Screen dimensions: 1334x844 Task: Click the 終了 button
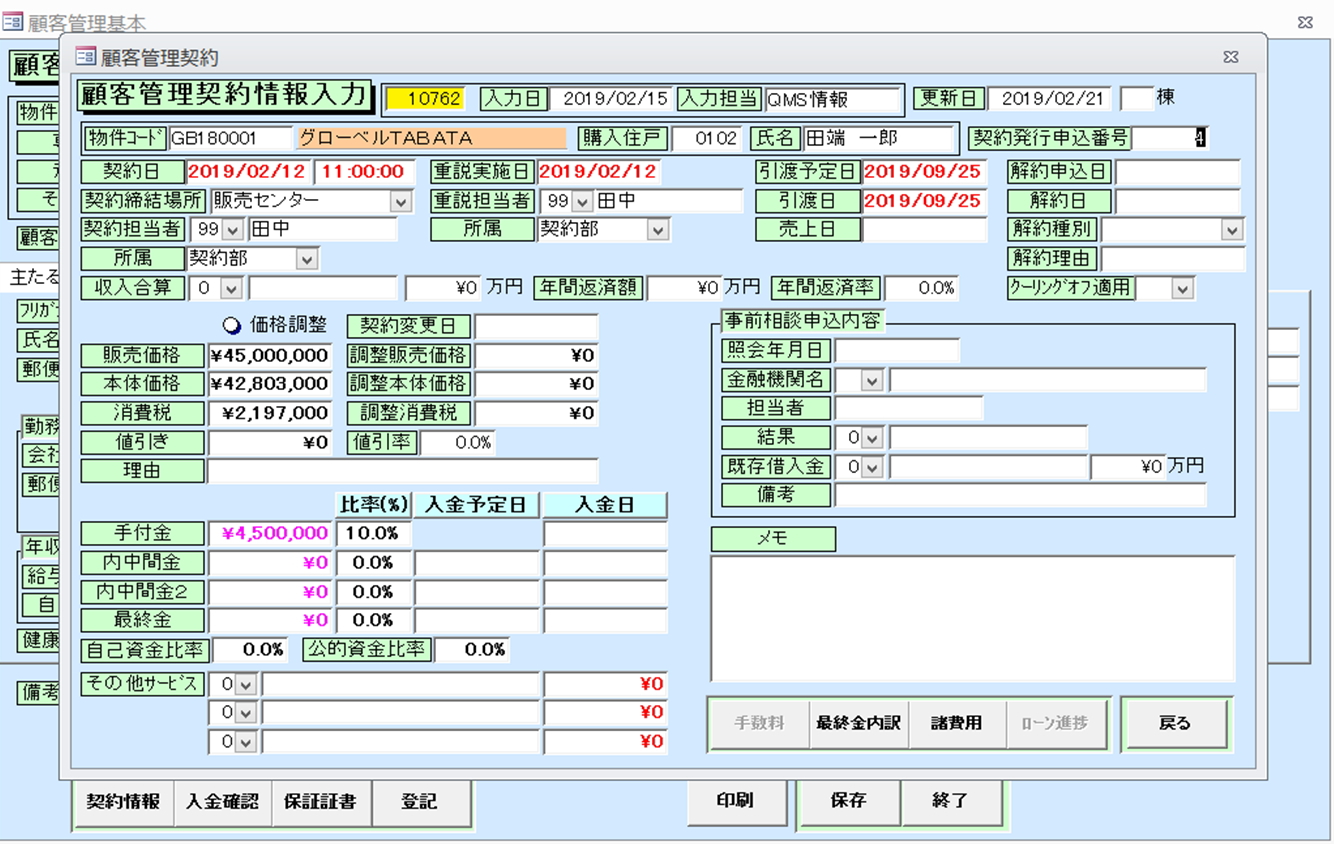tap(950, 801)
